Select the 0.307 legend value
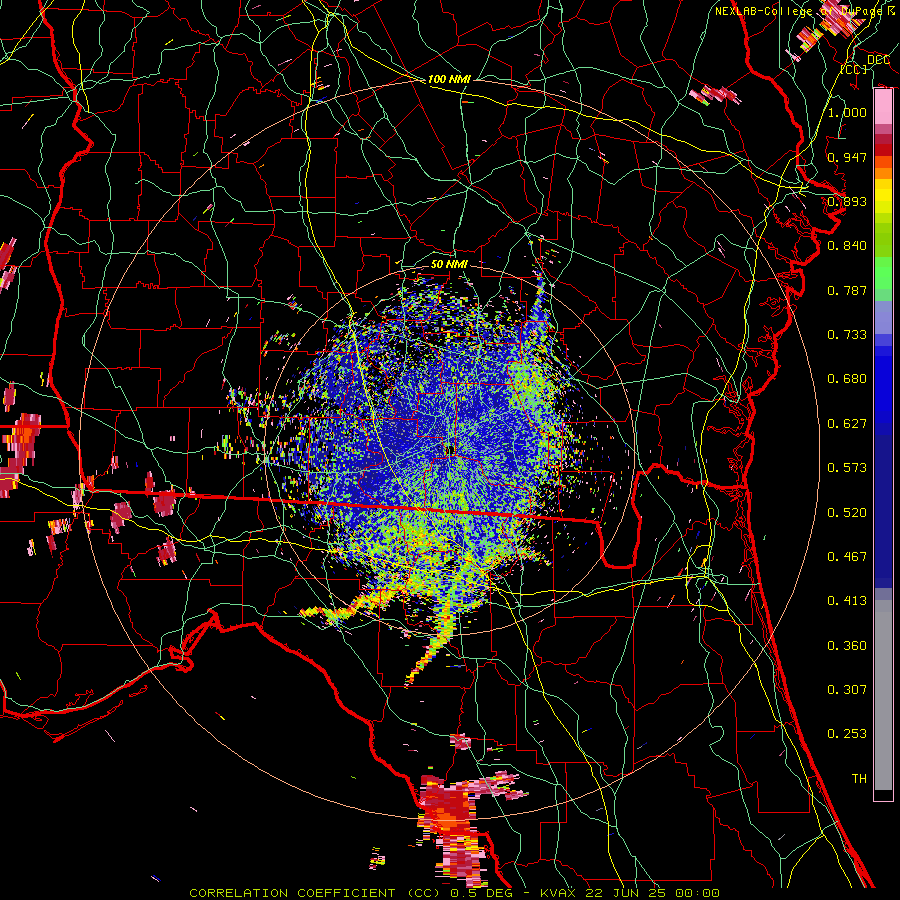This screenshot has width=900, height=900. click(847, 689)
